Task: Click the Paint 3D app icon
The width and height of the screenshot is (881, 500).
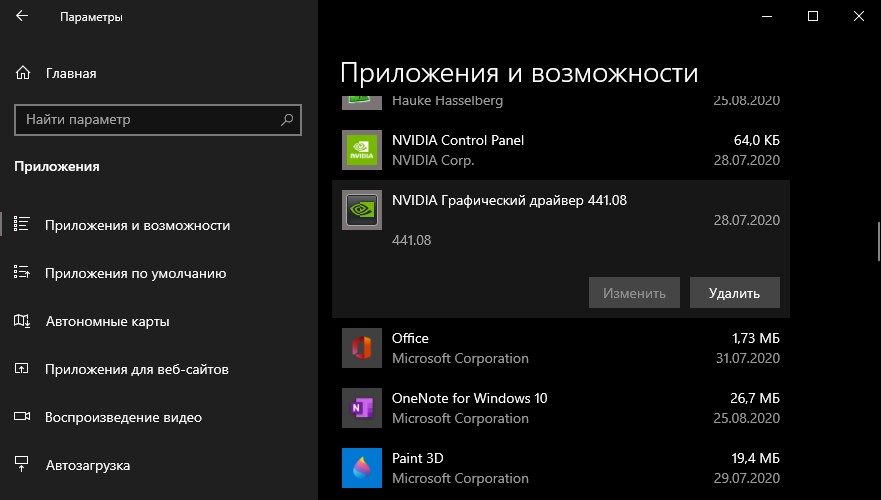Action: click(362, 467)
